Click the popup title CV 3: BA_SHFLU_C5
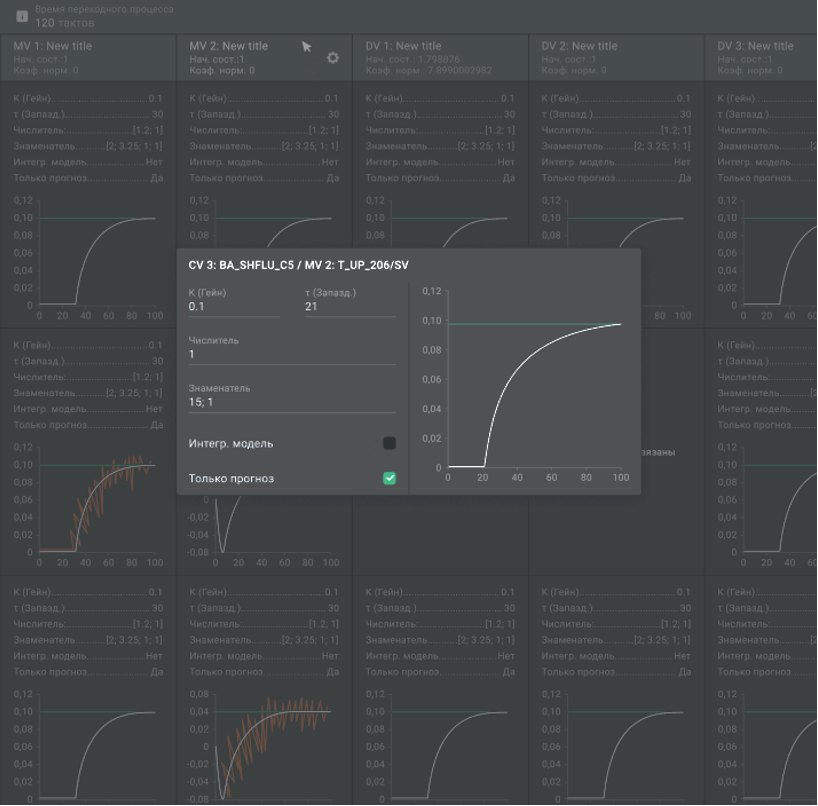This screenshot has width=818, height=806. tap(241, 265)
